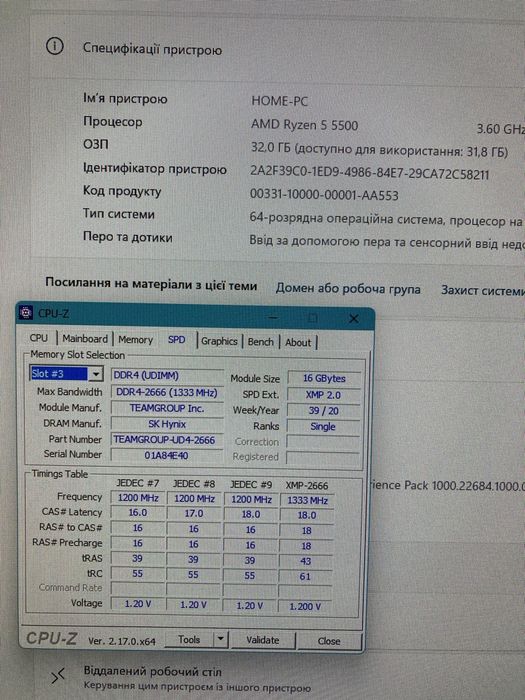Click the processor value AMD Ryzen 5 5500
525x700 pixels.
tap(304, 125)
